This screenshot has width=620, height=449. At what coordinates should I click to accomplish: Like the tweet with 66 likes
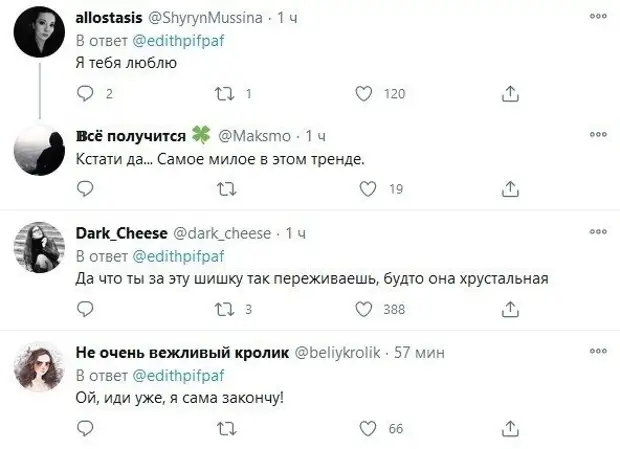tap(366, 429)
